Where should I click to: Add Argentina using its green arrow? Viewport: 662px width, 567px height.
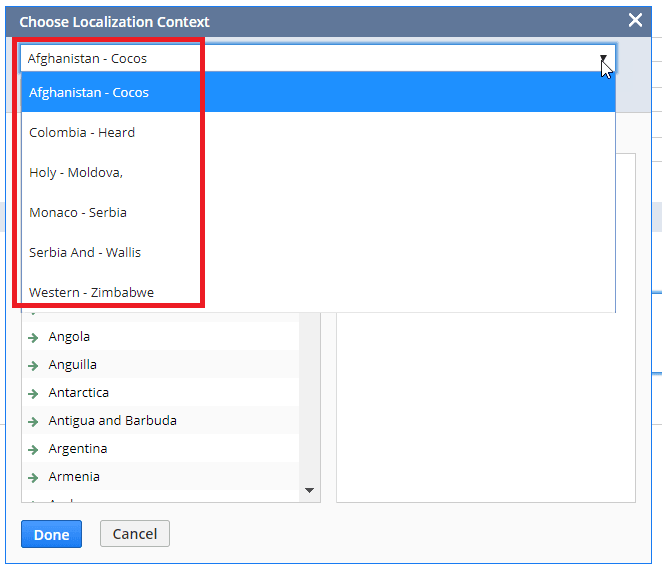pos(33,450)
